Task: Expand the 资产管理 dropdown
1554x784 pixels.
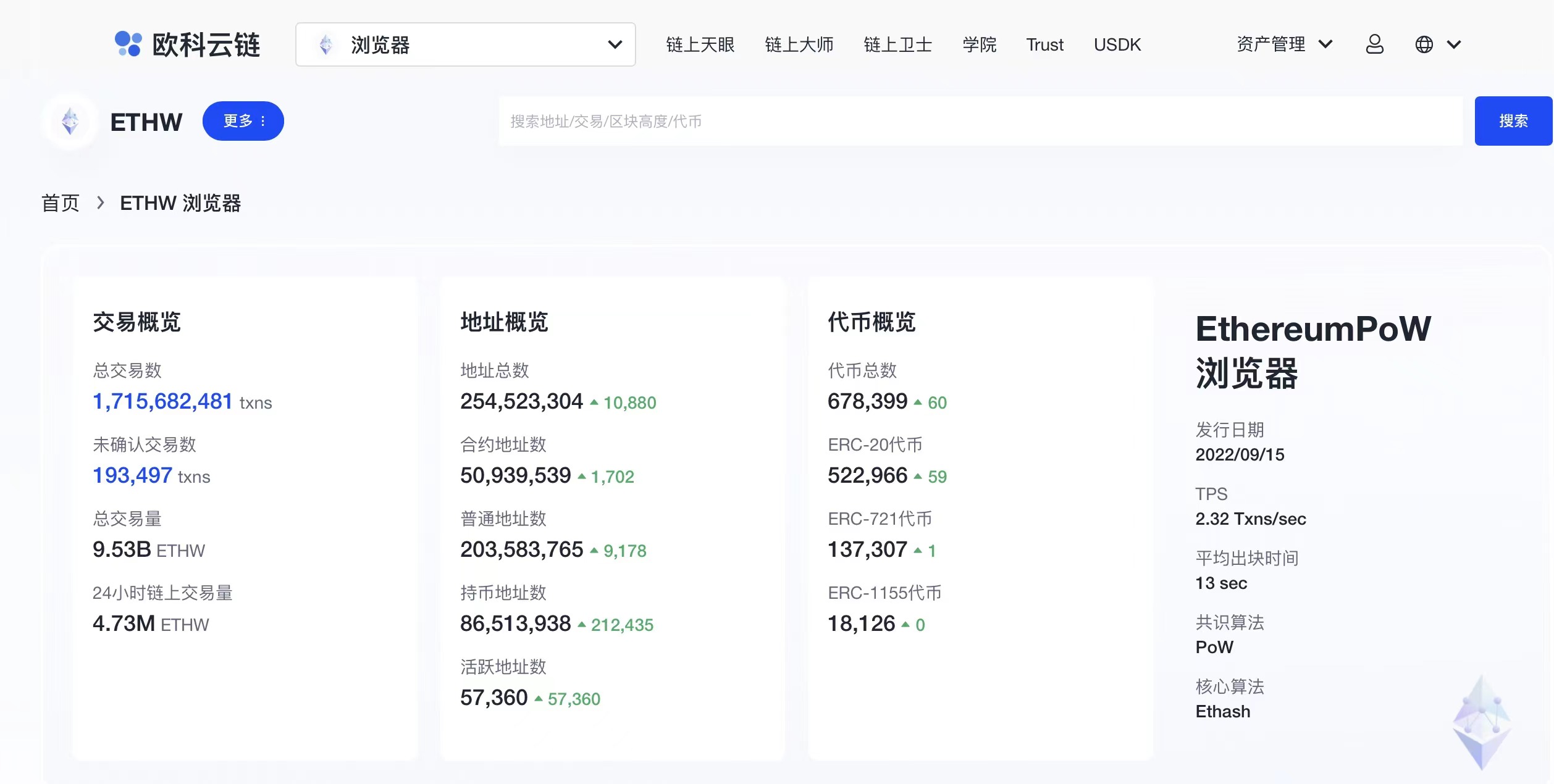Action: tap(1284, 44)
